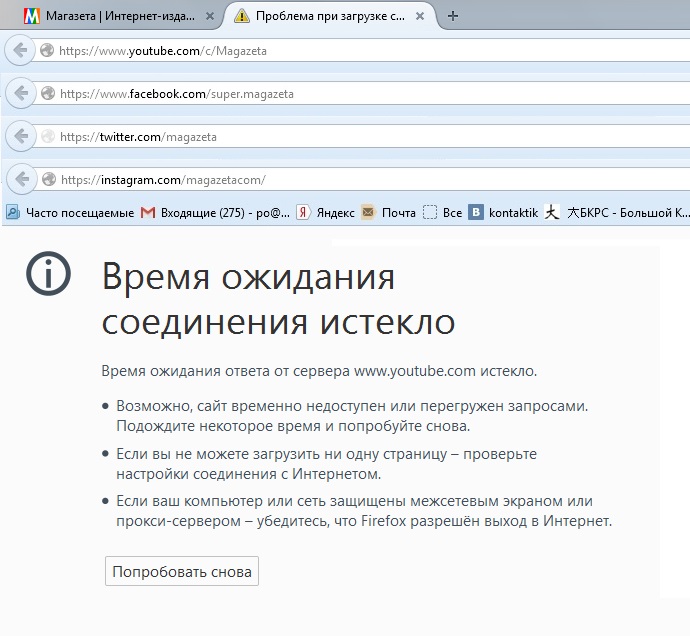Focus the instagram.com/magazetacom address field
Image resolution: width=690 pixels, height=636 pixels.
pyautogui.click(x=363, y=180)
